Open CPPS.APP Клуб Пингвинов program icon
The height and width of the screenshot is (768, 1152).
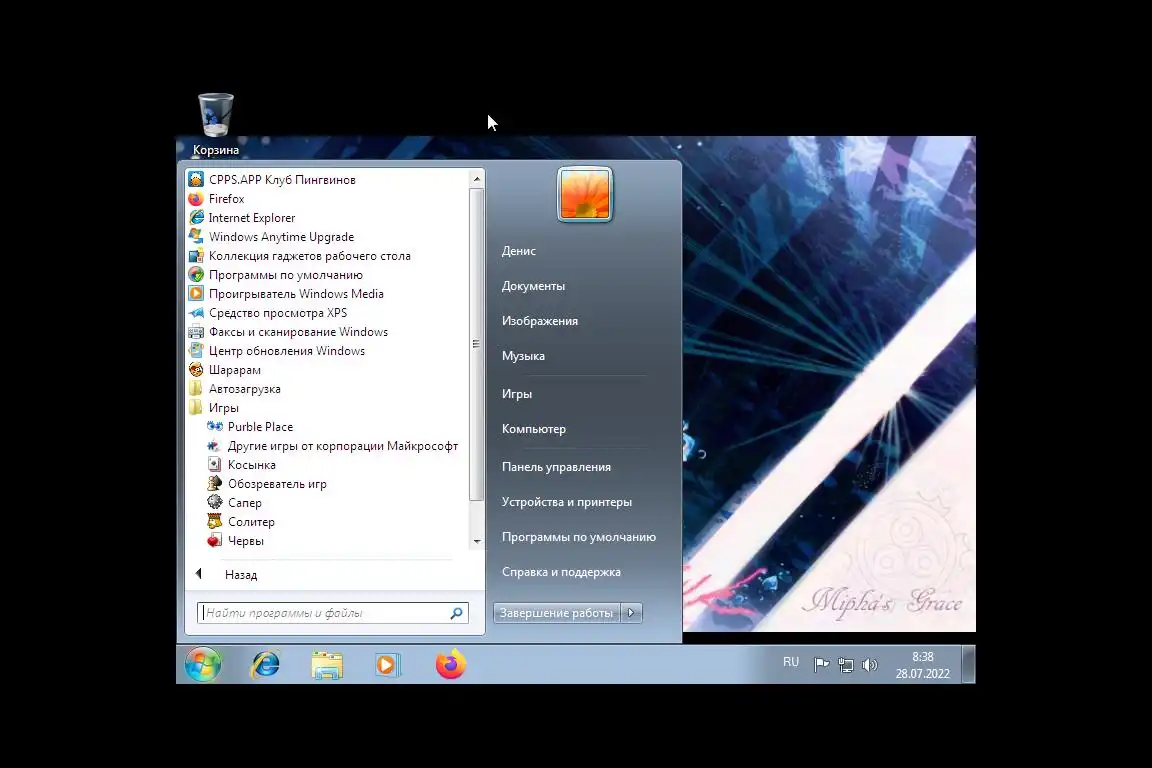click(x=196, y=179)
